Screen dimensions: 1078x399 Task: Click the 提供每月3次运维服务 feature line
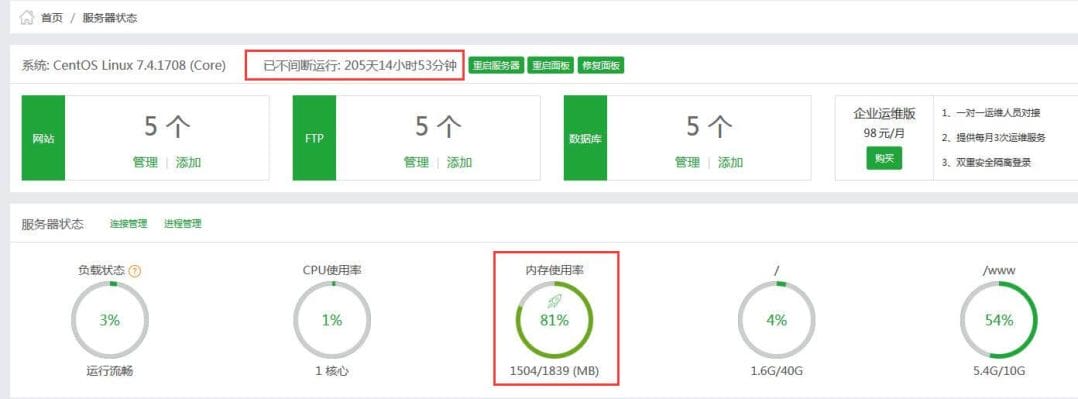[993, 138]
